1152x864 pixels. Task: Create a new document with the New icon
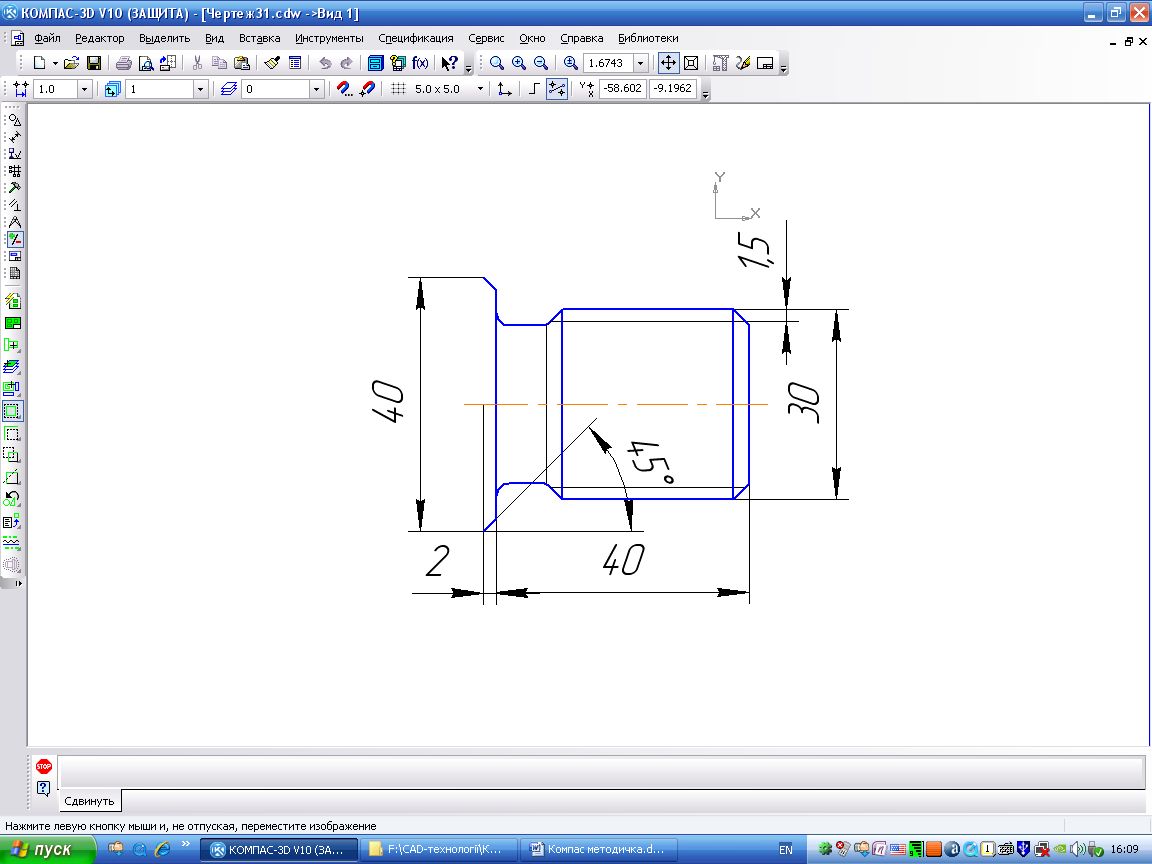[40, 63]
